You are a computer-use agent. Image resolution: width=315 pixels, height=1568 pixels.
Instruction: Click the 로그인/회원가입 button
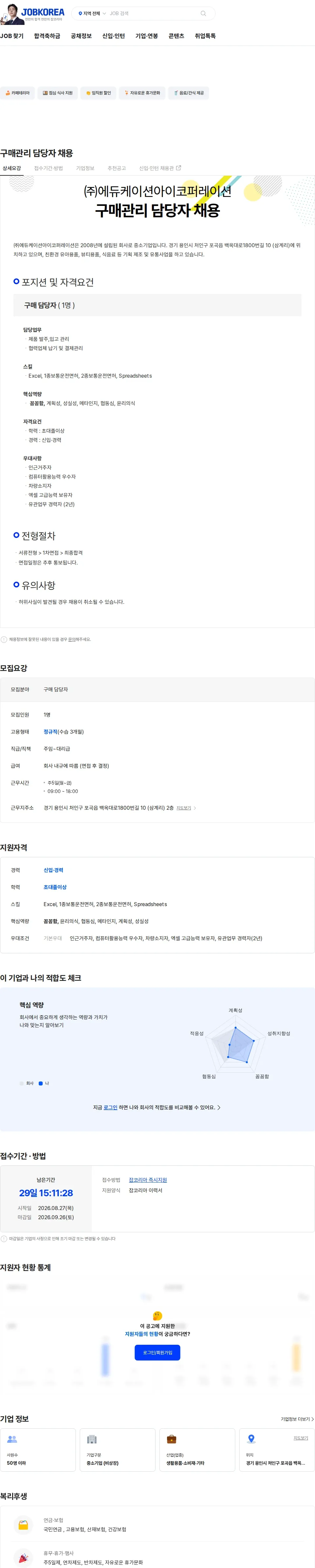[x=157, y=1353]
